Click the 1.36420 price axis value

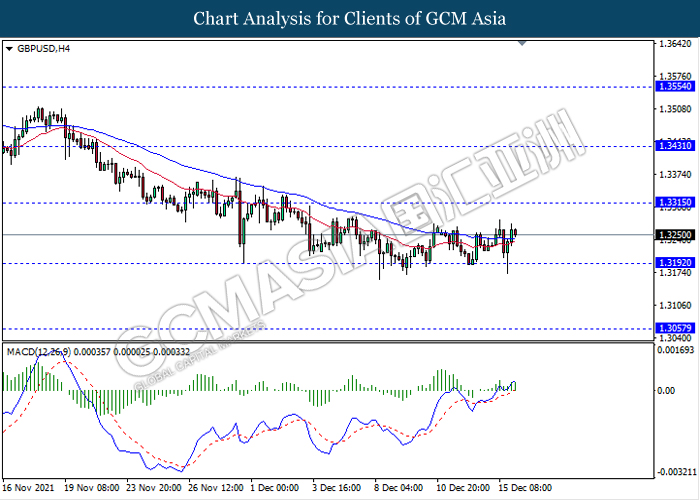pos(675,44)
